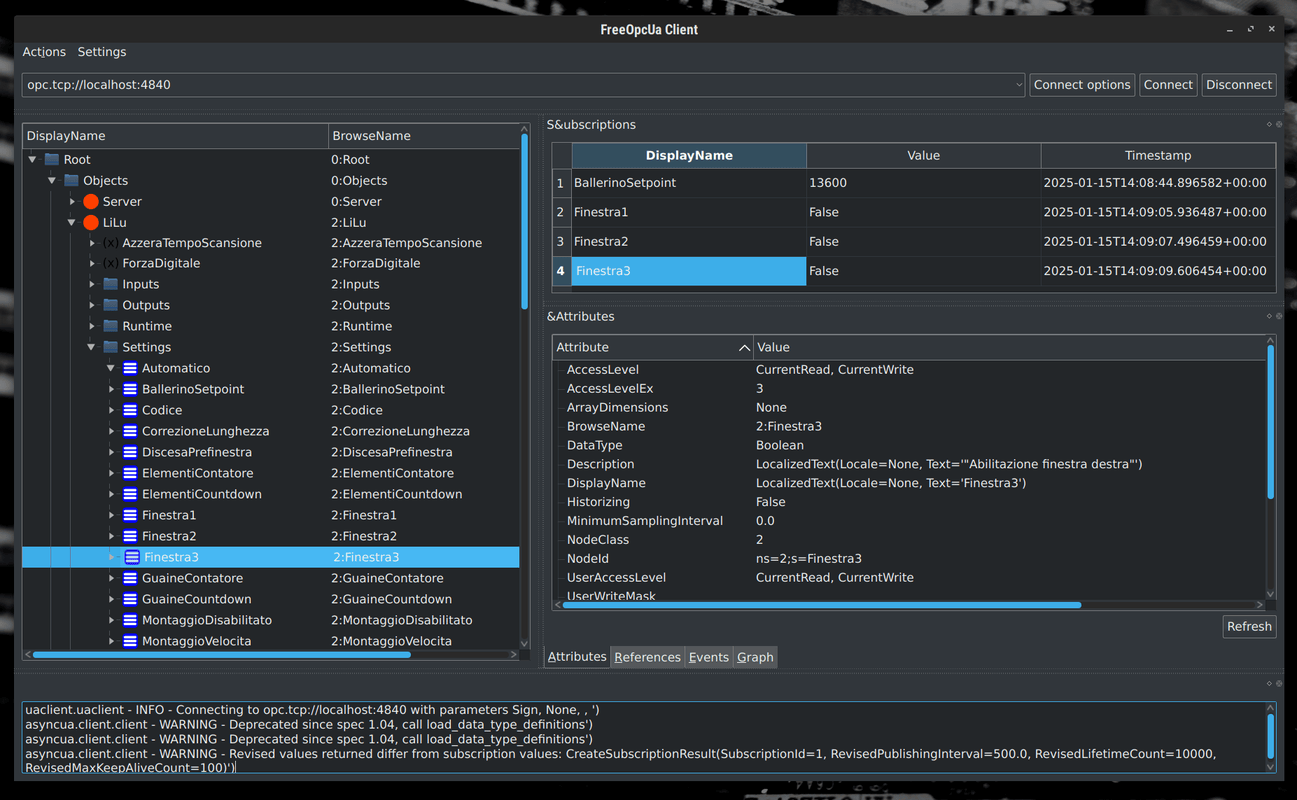1297x800 pixels.
Task: Click the Connect options button
Action: (1082, 85)
